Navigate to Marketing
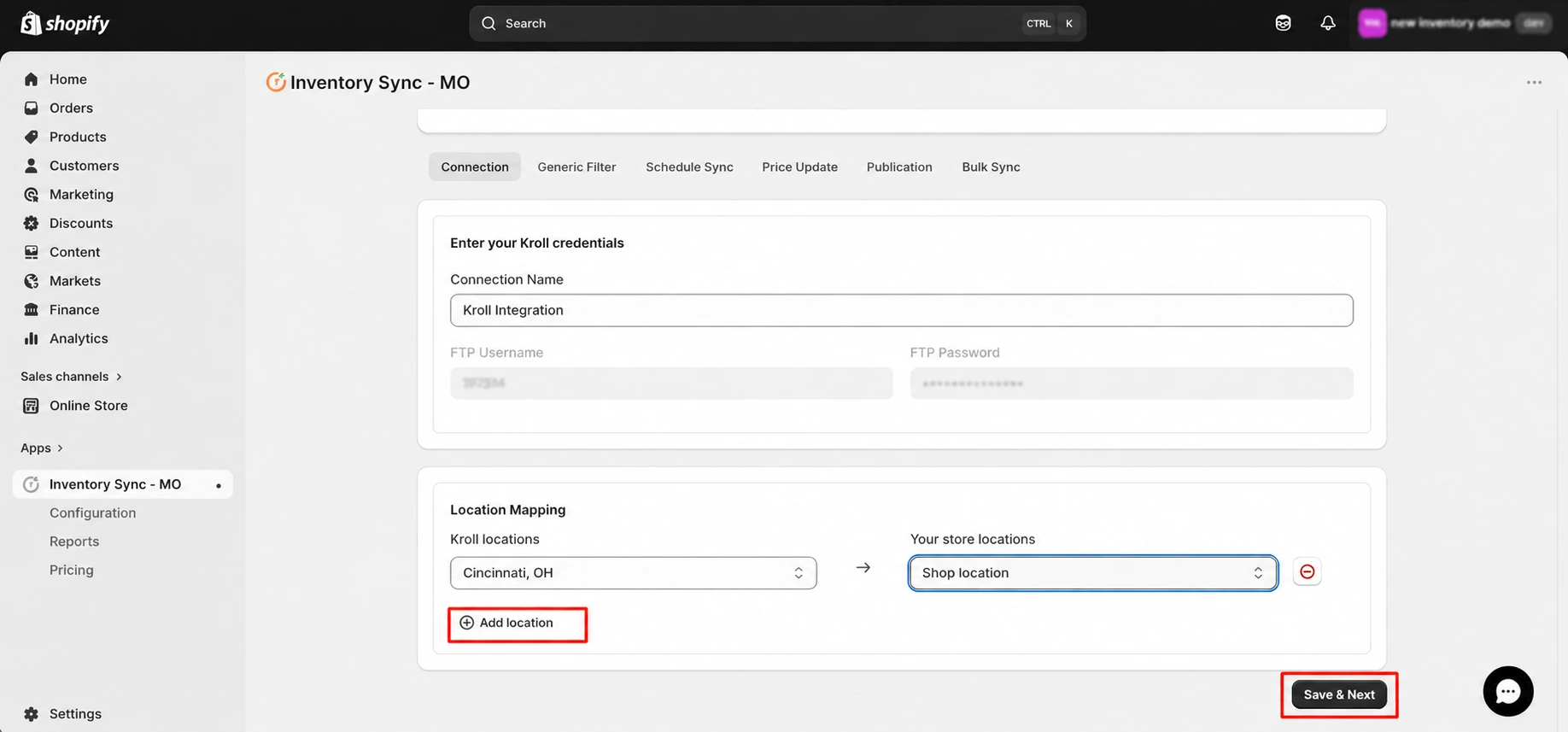The image size is (1568, 732). tap(81, 194)
